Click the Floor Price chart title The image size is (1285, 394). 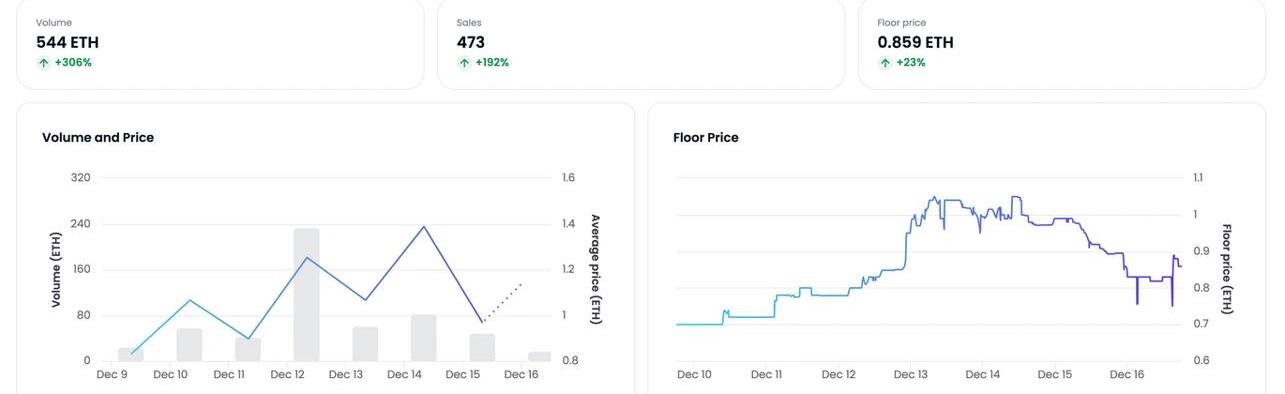coord(706,138)
